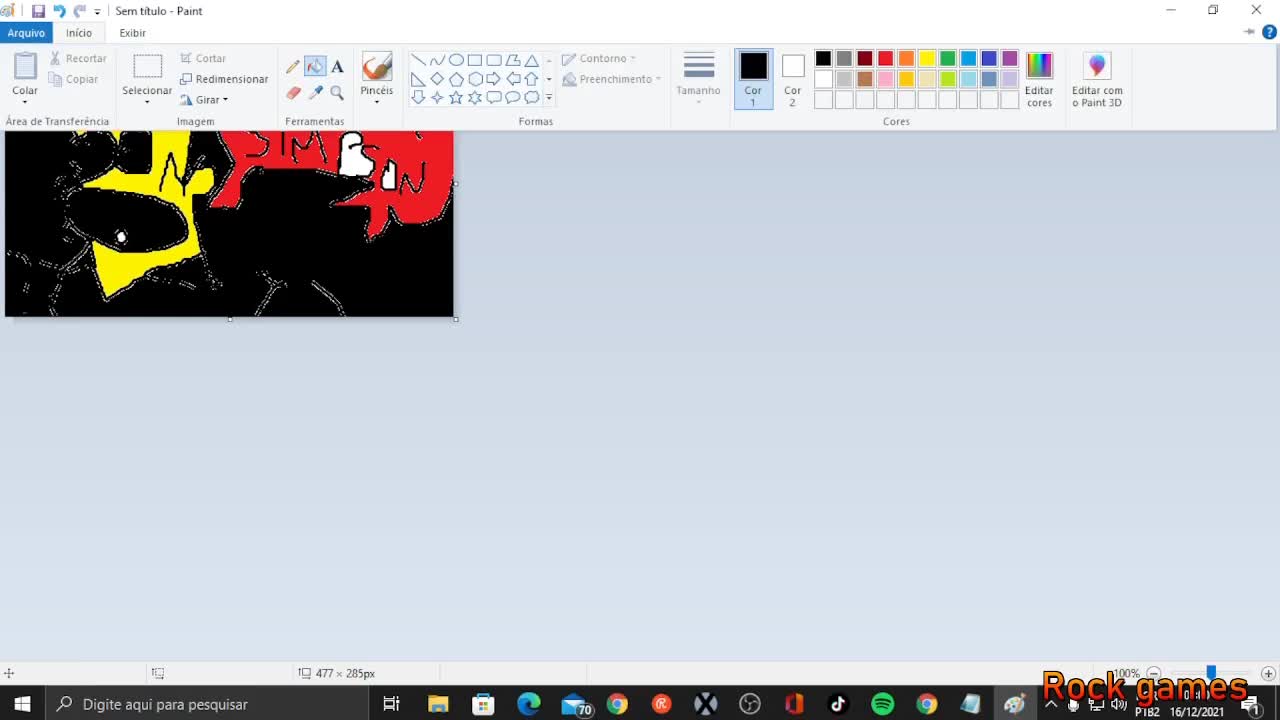The height and width of the screenshot is (720, 1280).
Task: Click the Save icon in quick access
Action: 38,11
